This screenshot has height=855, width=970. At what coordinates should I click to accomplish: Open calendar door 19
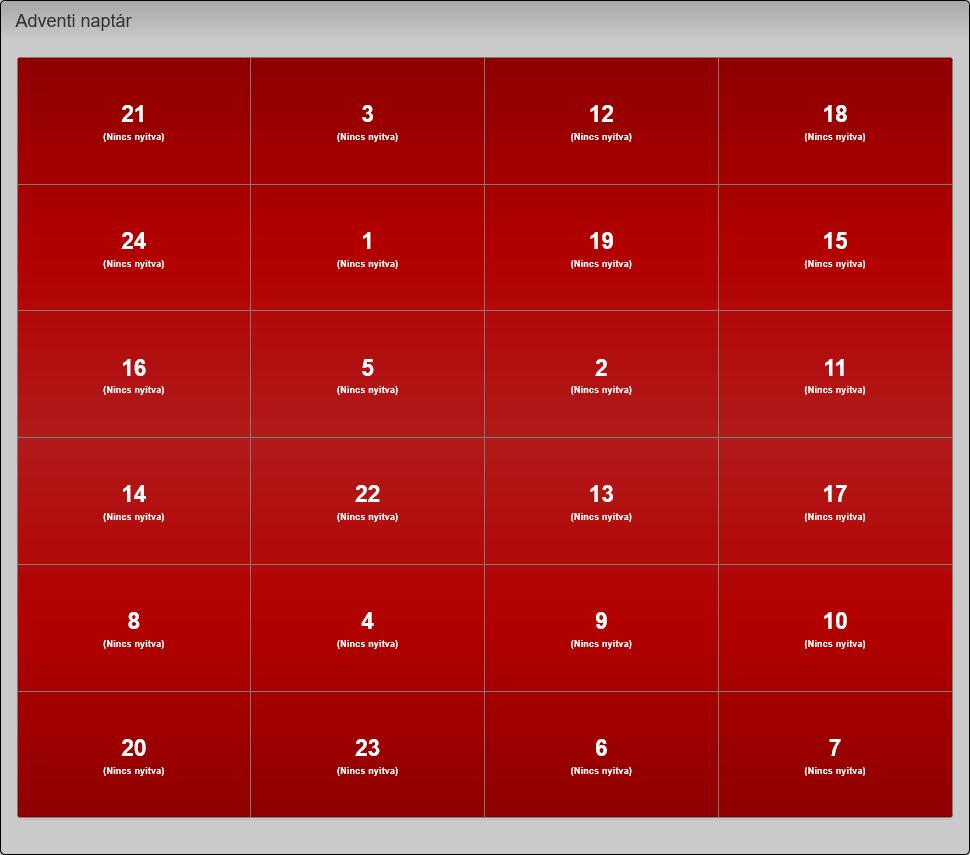click(601, 248)
